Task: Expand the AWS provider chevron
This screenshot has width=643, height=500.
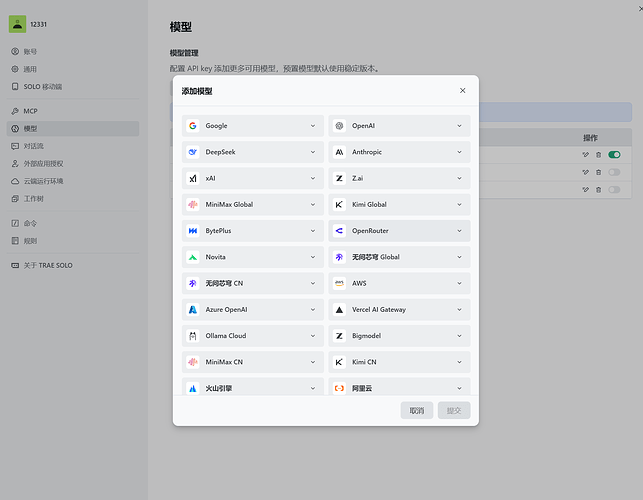Action: coord(459,283)
